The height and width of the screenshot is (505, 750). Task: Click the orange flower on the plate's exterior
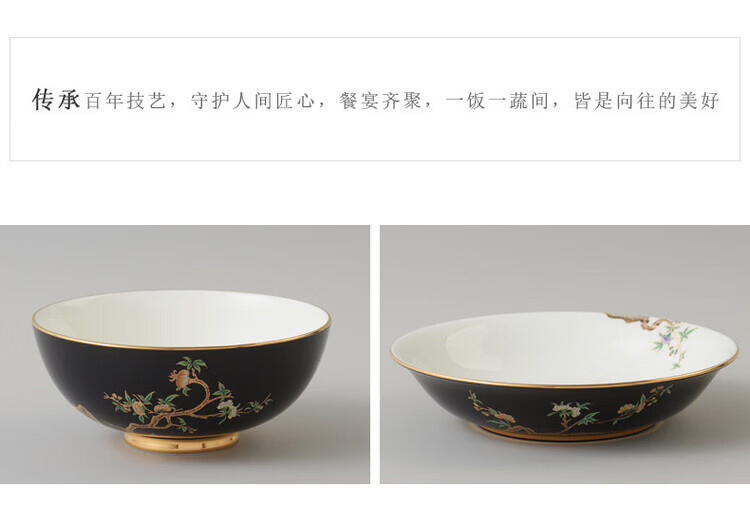click(626, 408)
